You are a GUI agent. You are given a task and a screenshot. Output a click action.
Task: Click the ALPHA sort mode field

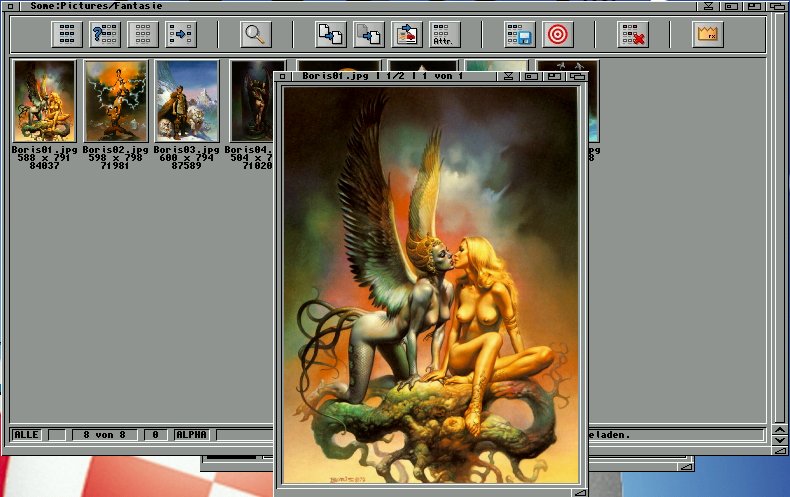tap(191, 434)
